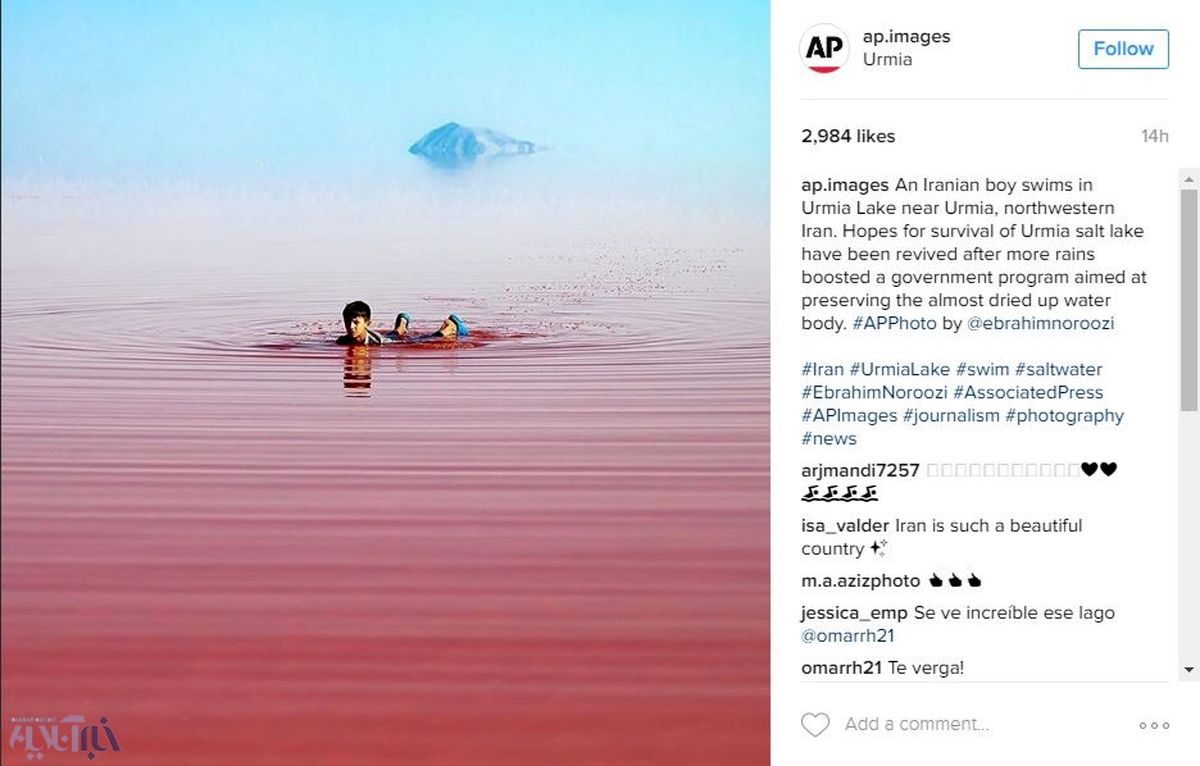View the 2,984 likes list
The height and width of the screenshot is (766, 1200).
[848, 136]
